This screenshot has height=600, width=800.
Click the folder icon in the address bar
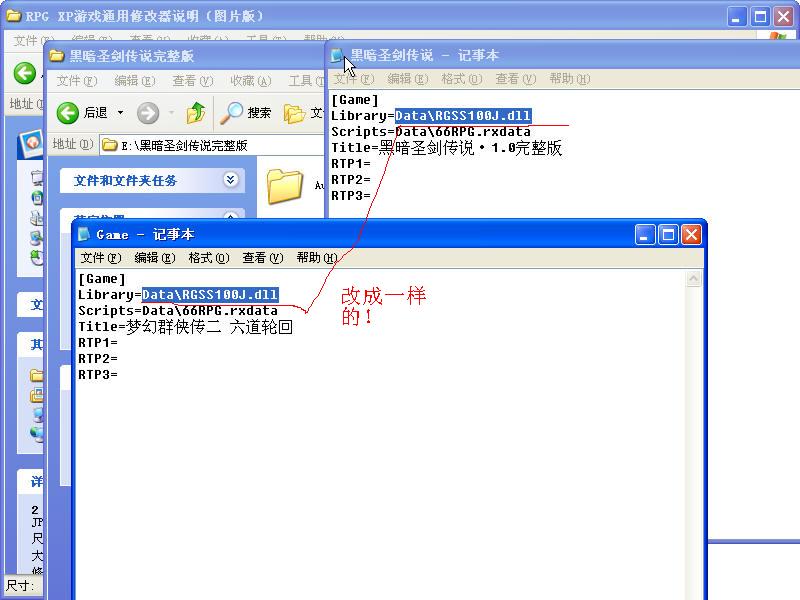coord(110,145)
